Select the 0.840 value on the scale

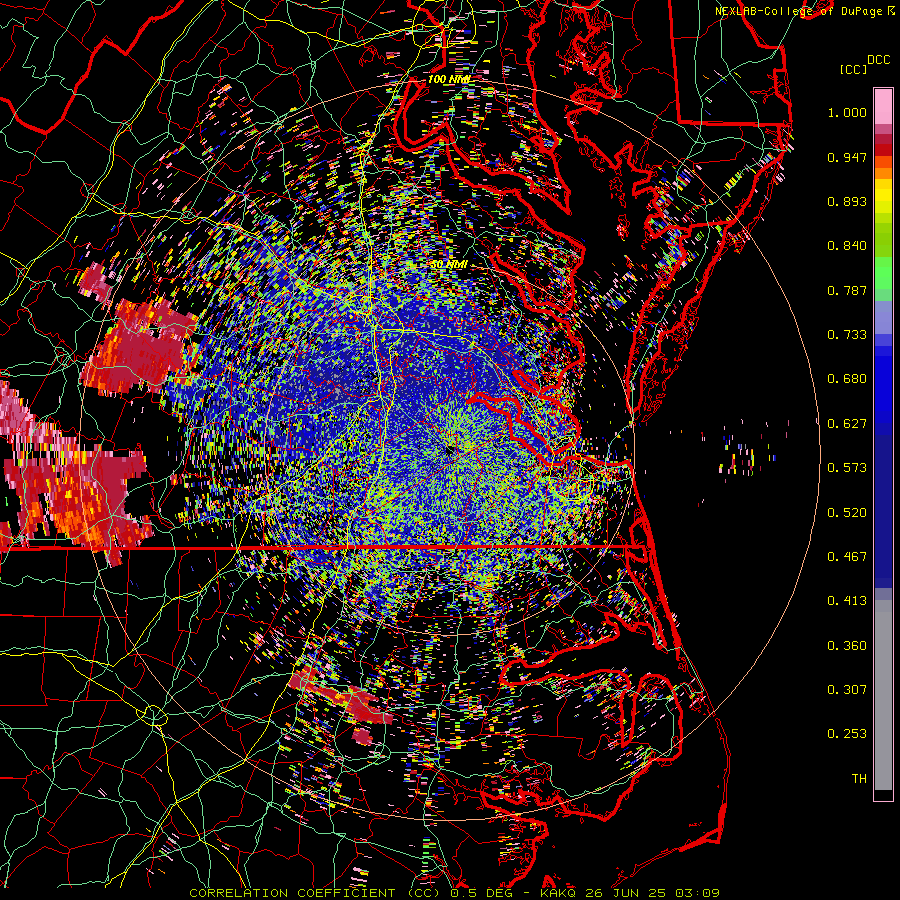click(x=847, y=246)
